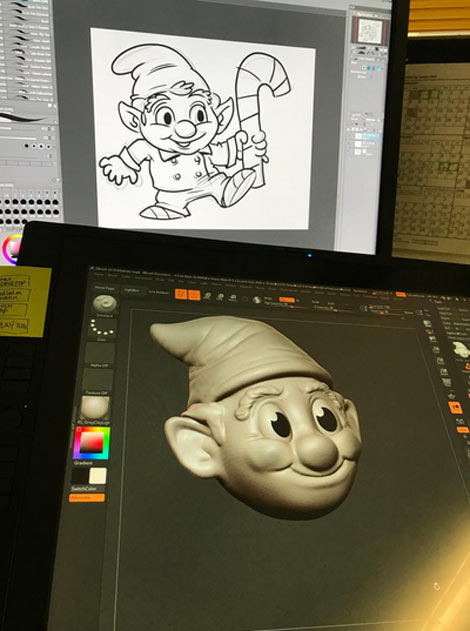Open the color wheel in the paint application
Image resolution: width=470 pixels, height=631 pixels.
click(12, 249)
